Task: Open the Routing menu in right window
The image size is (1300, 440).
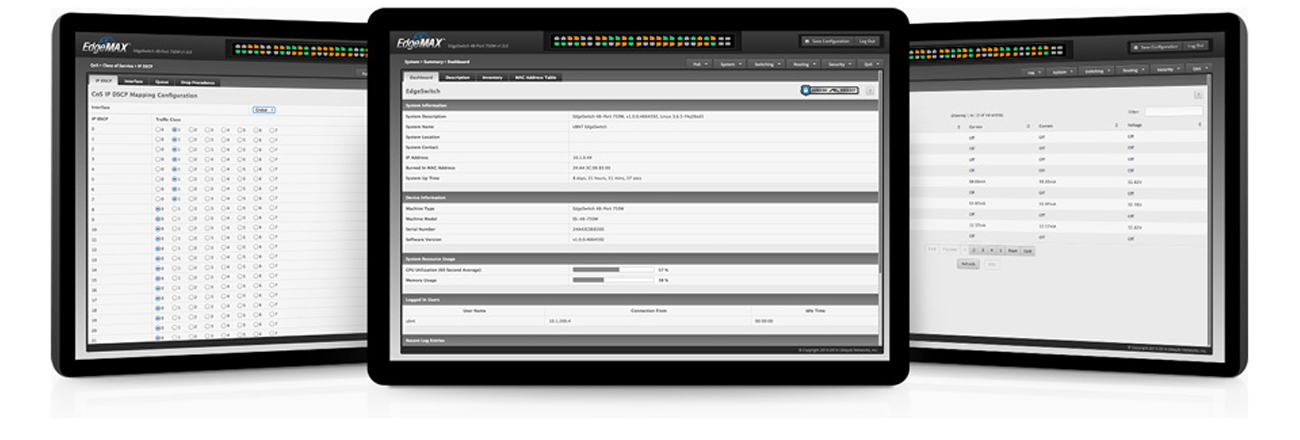Action: [1133, 70]
